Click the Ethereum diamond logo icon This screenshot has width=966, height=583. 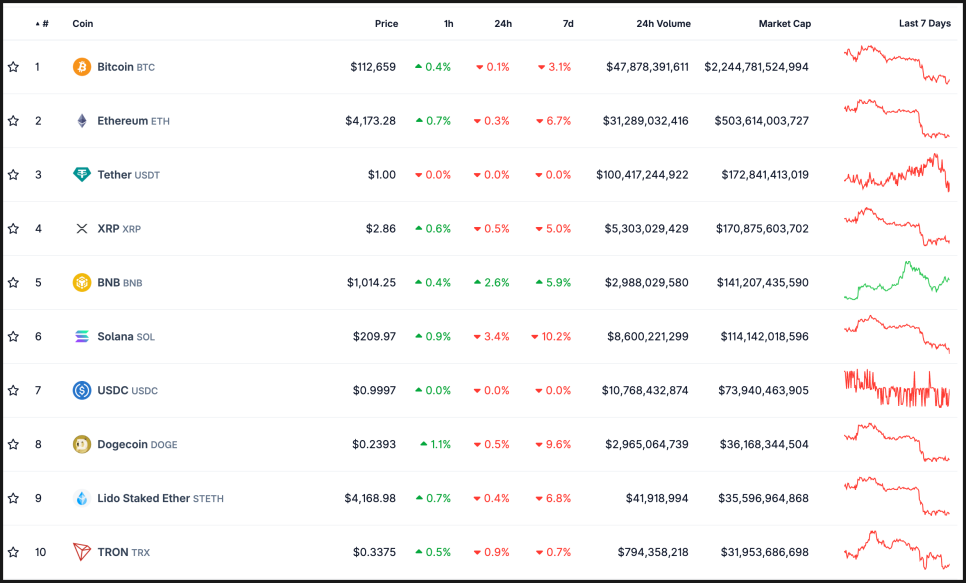pos(82,121)
